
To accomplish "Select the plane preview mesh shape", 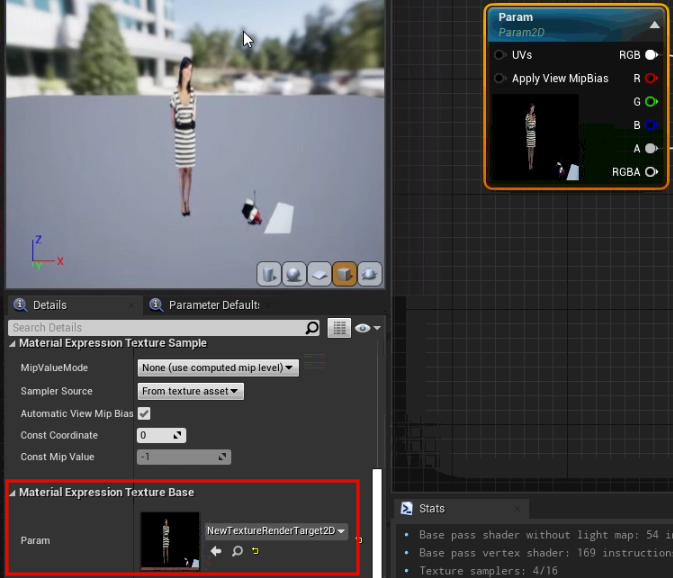I will tap(319, 274).
